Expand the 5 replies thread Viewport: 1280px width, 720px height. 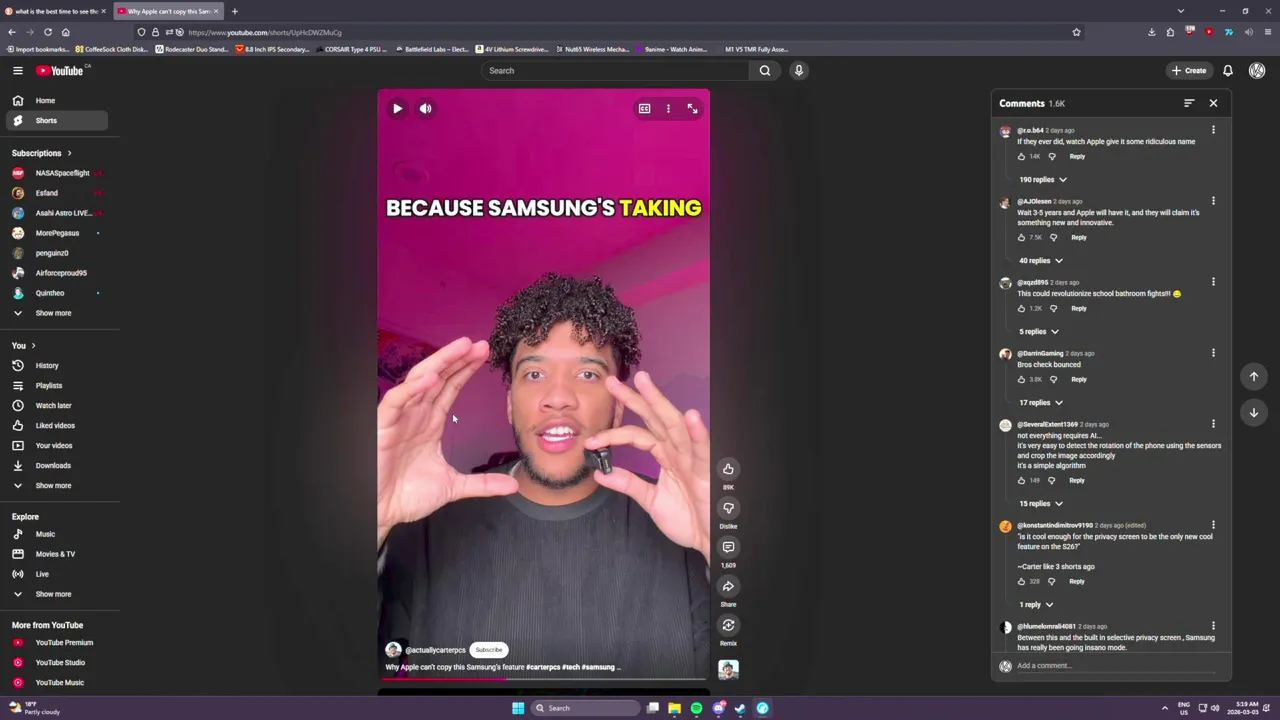(x=1039, y=332)
